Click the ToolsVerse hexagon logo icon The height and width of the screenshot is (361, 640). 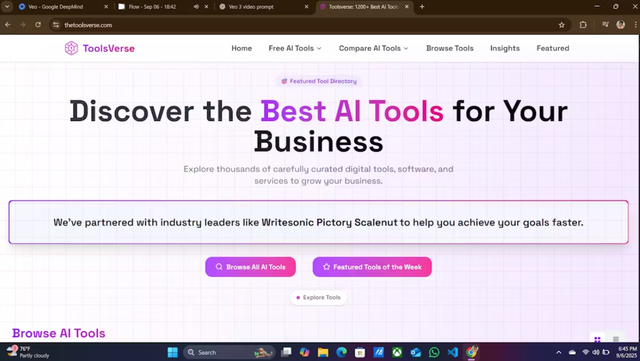pyautogui.click(x=71, y=48)
